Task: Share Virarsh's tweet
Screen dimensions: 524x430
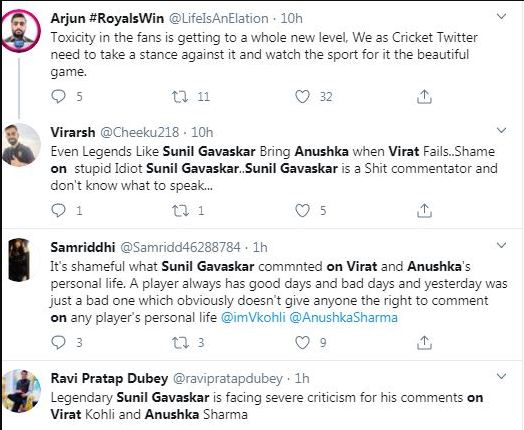Action: point(424,210)
